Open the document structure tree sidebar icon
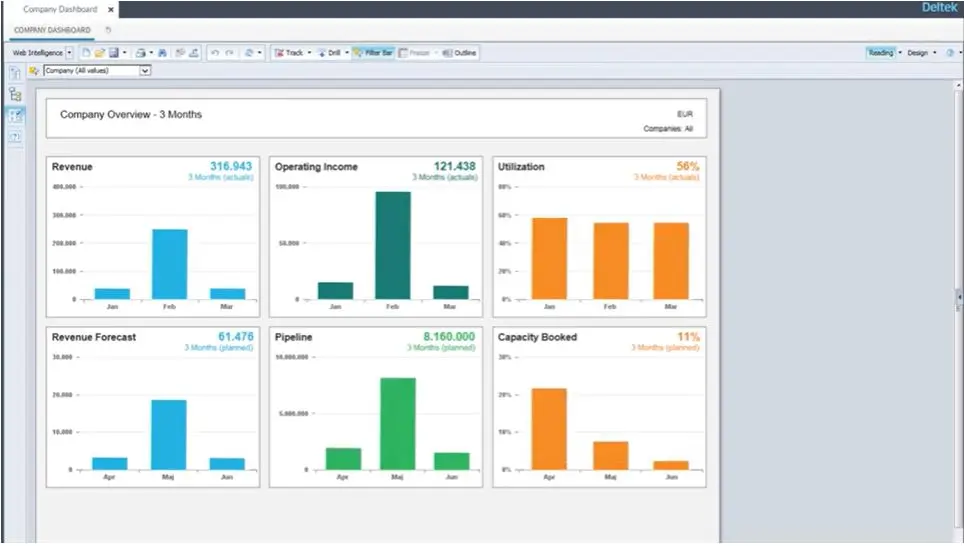Image resolution: width=964 pixels, height=546 pixels. (15, 94)
